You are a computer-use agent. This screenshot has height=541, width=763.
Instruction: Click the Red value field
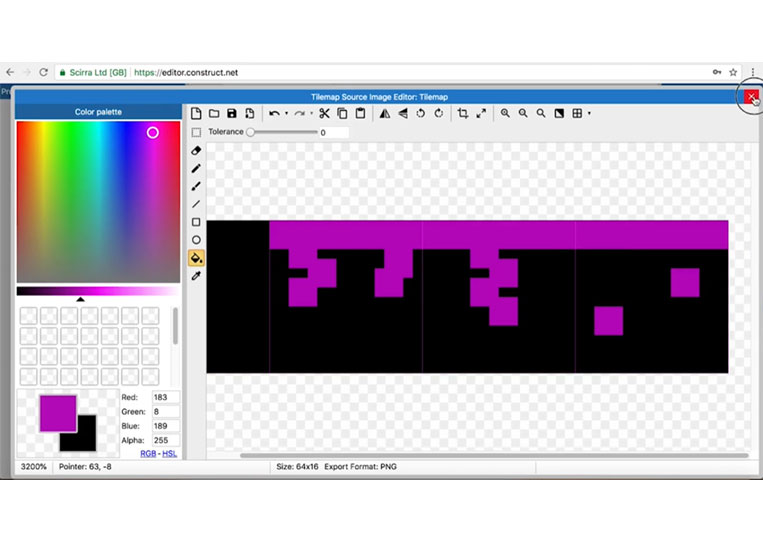(166, 397)
